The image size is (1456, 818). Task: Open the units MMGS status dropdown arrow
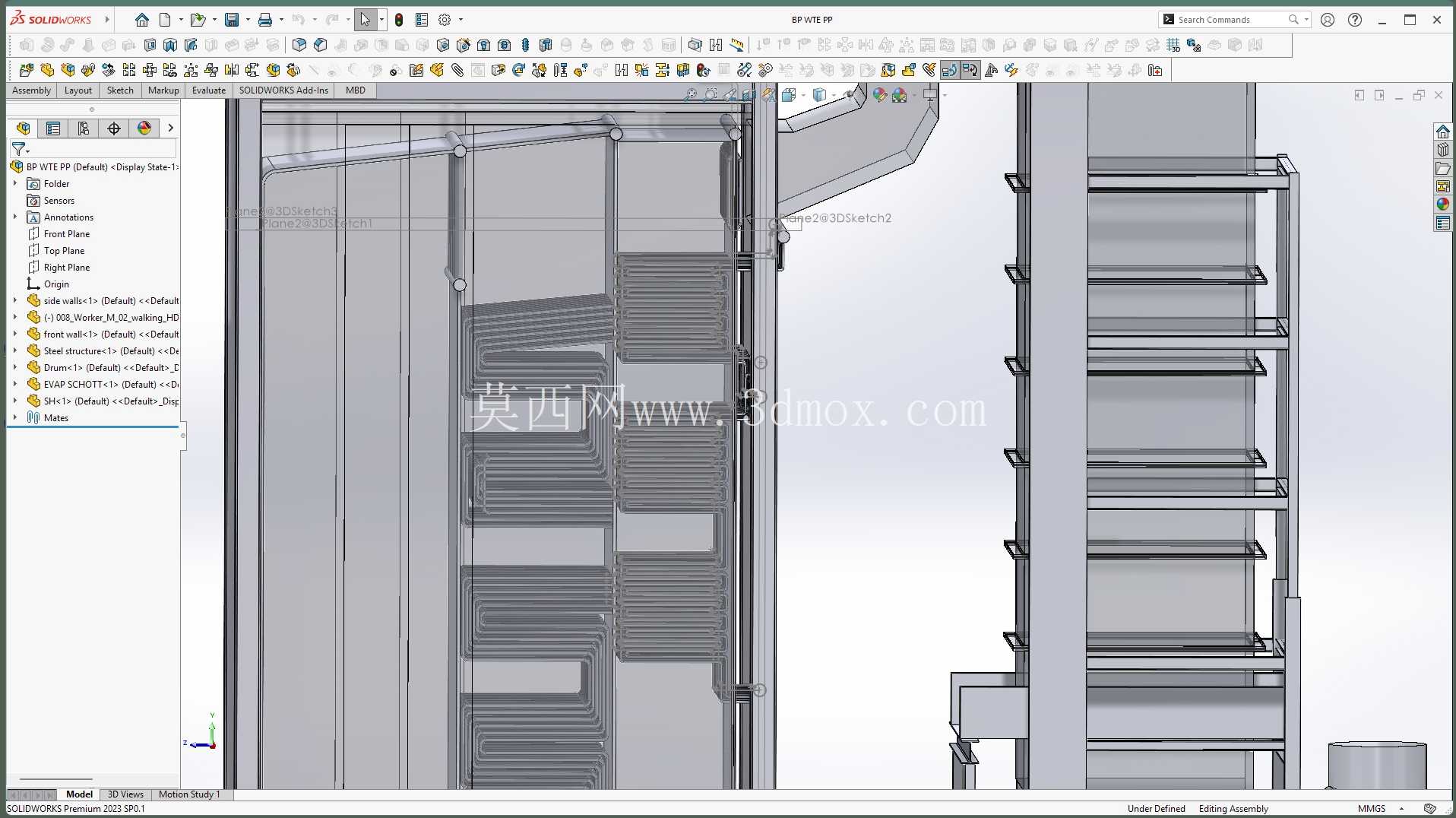click(x=1402, y=809)
